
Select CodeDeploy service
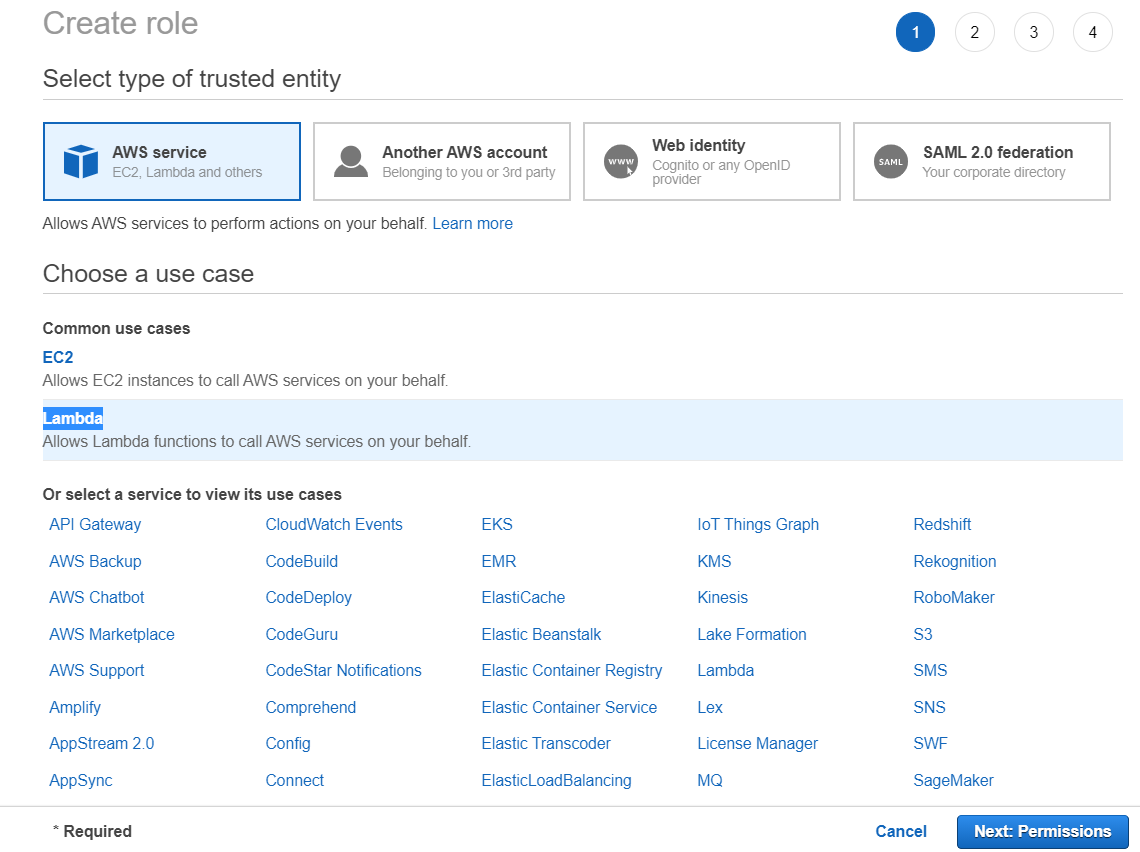coord(308,598)
